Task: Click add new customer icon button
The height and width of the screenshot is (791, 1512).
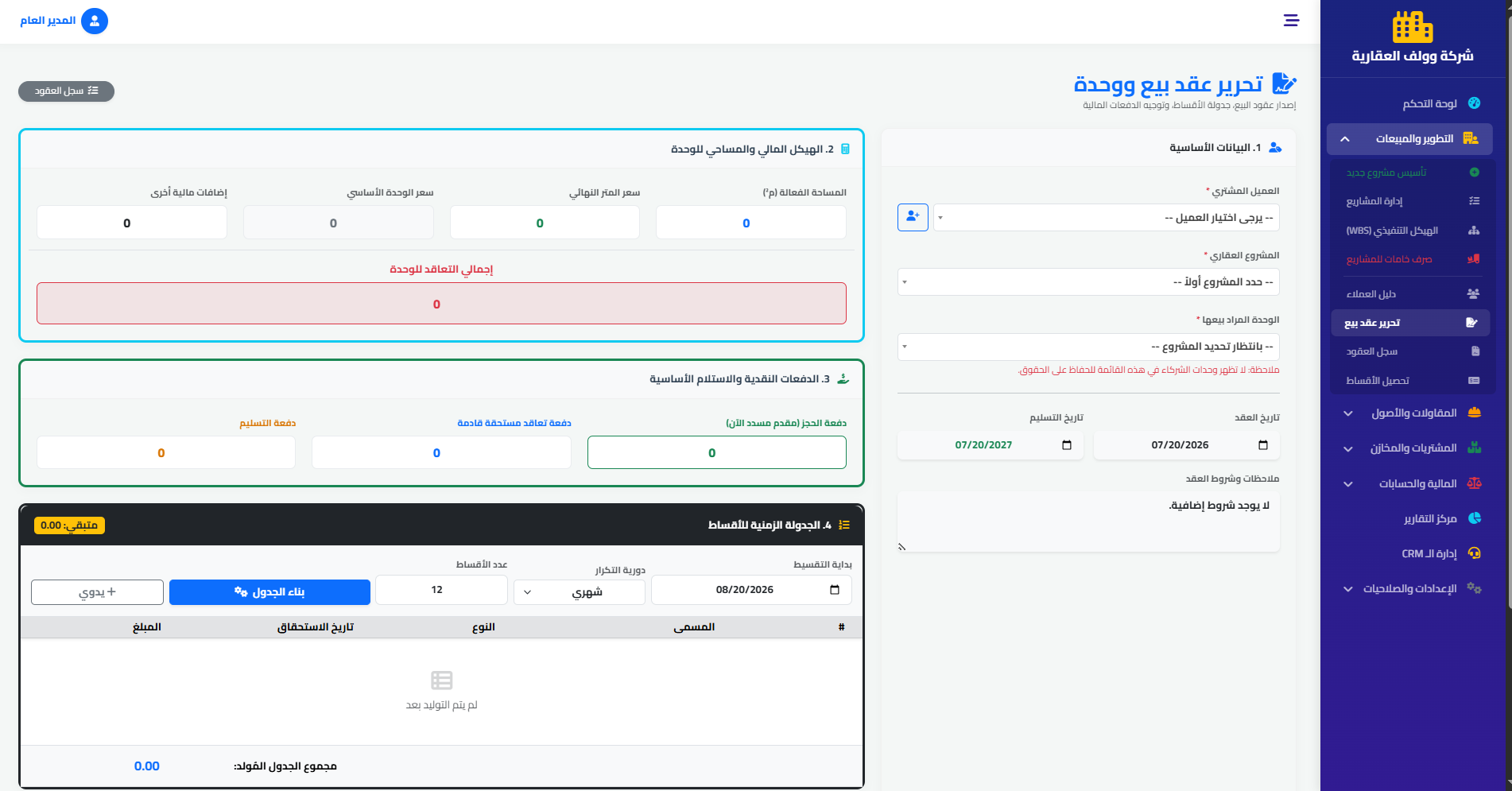Action: [x=913, y=217]
